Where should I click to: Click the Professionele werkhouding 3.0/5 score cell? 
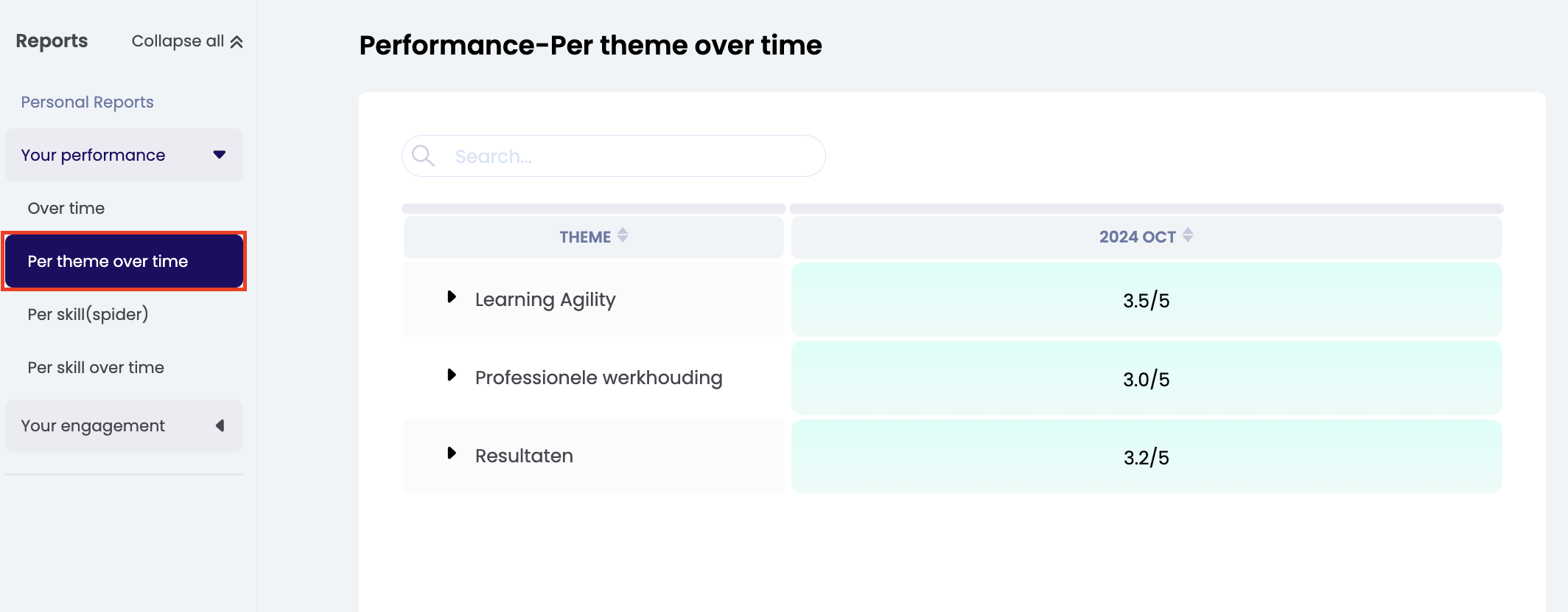pos(1146,379)
